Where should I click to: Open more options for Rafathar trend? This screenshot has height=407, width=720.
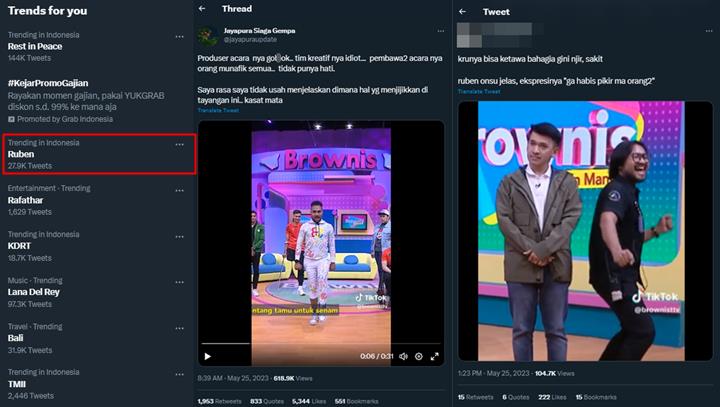point(179,191)
